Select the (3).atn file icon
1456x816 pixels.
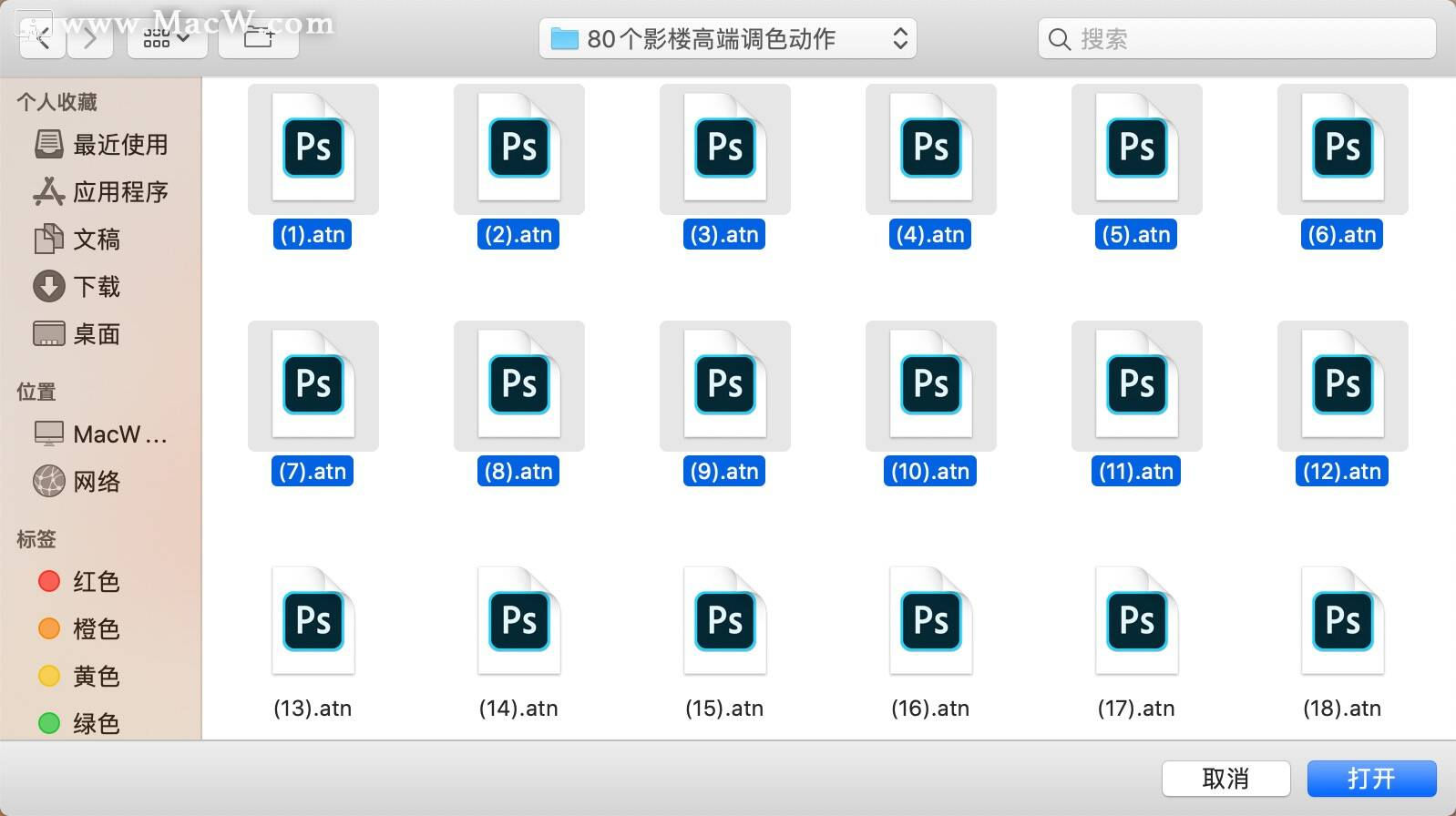[725, 148]
